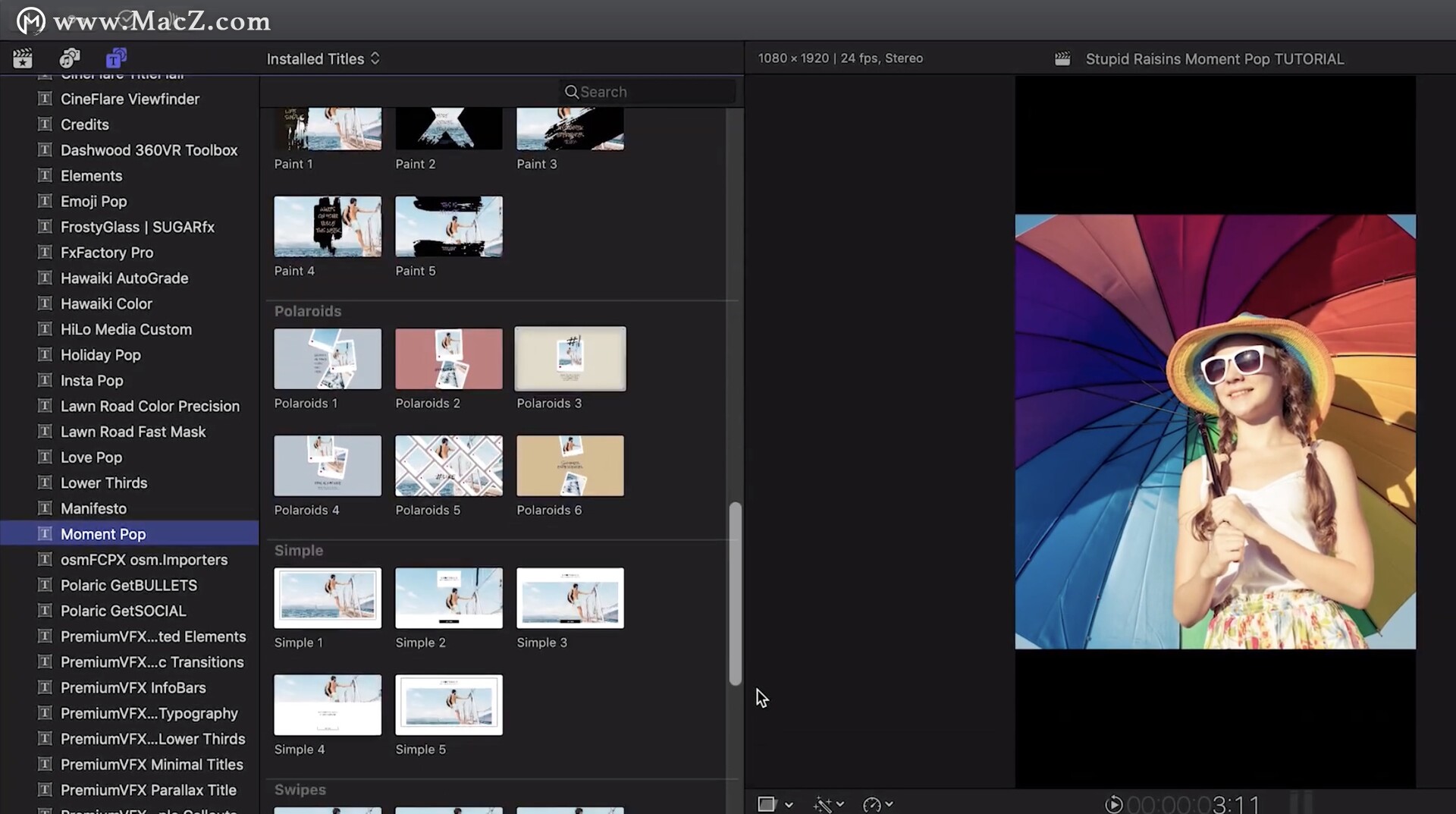The image size is (1456, 814).
Task: Click the title icon beside Elements
Action: (45, 175)
